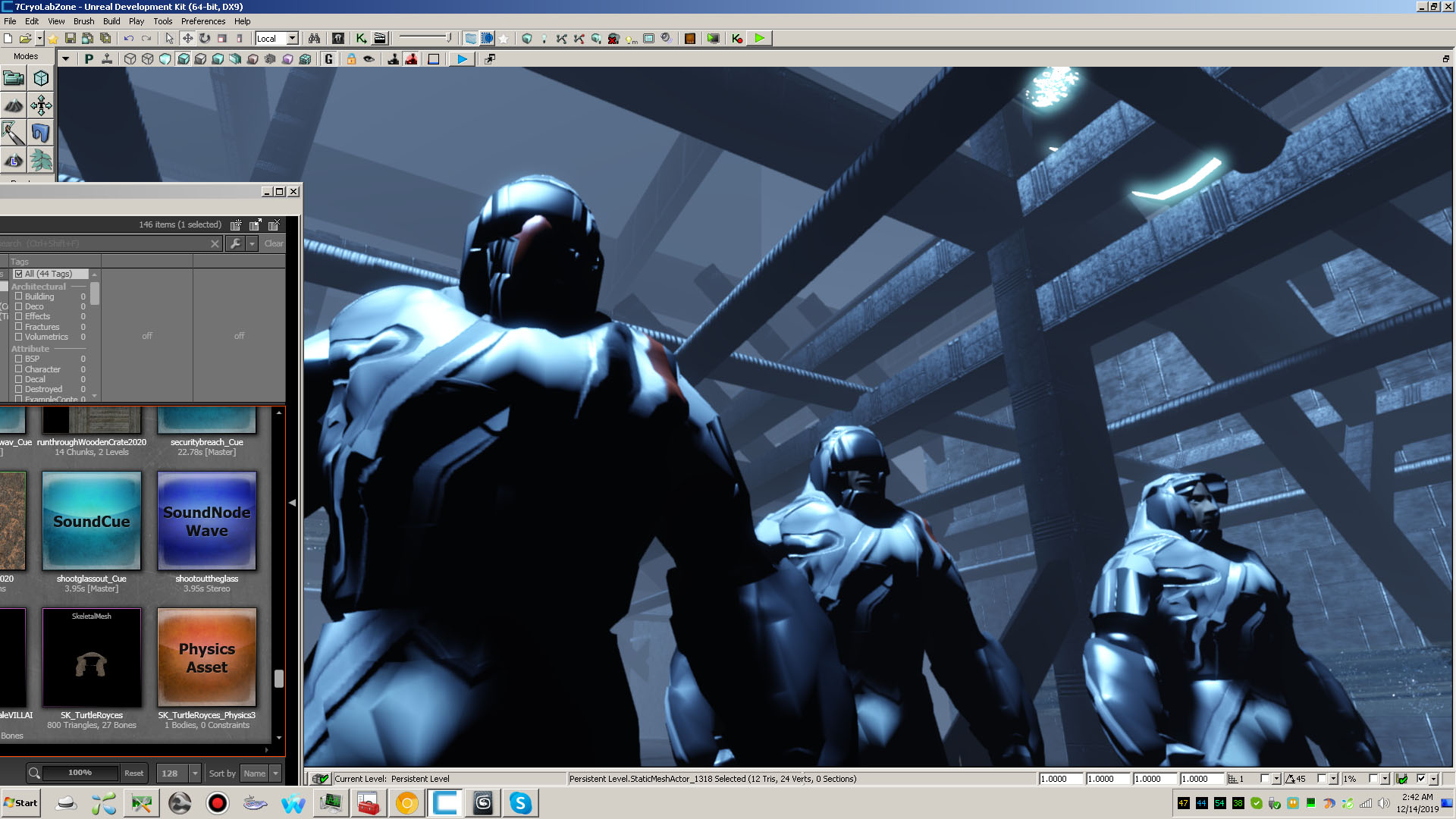Click 100% thumbnail zoom slider
The width and height of the screenshot is (1456, 819).
[80, 773]
